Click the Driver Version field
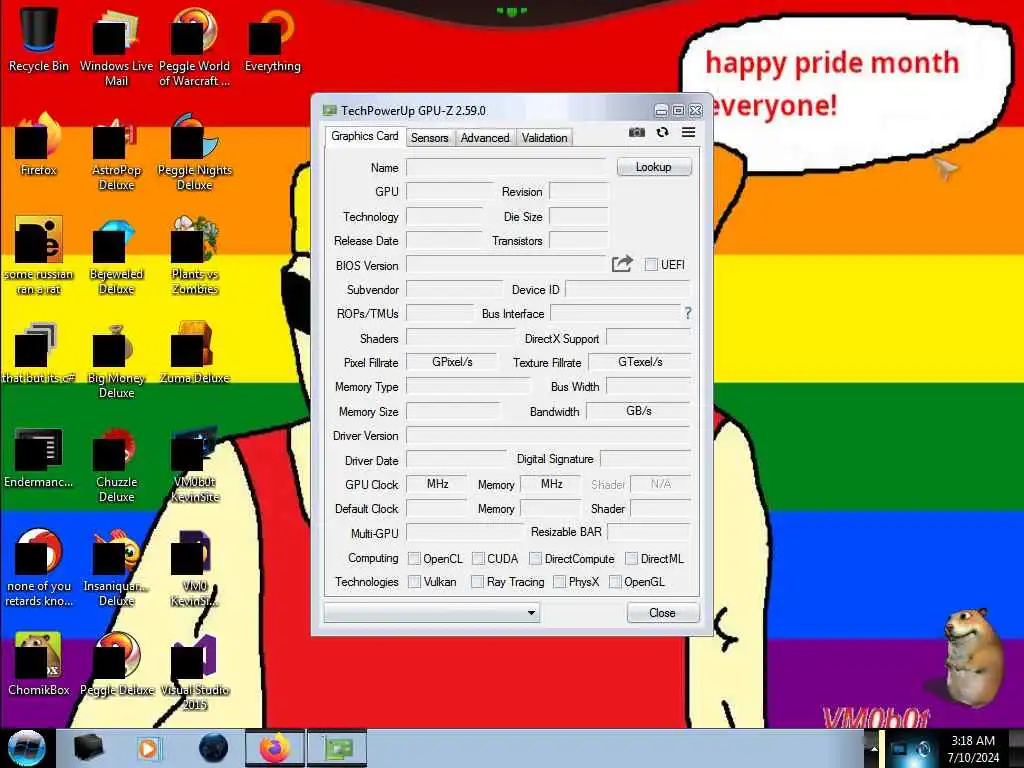 coord(548,436)
